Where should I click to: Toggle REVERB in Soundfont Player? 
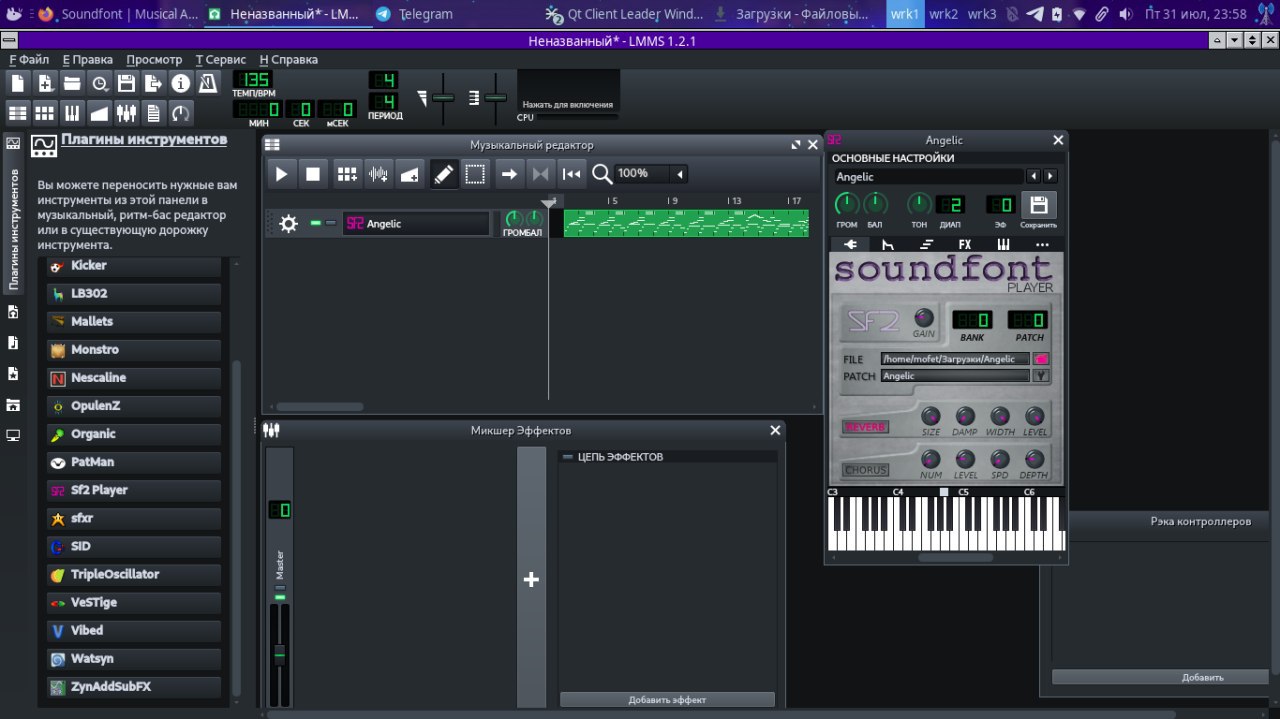(865, 427)
